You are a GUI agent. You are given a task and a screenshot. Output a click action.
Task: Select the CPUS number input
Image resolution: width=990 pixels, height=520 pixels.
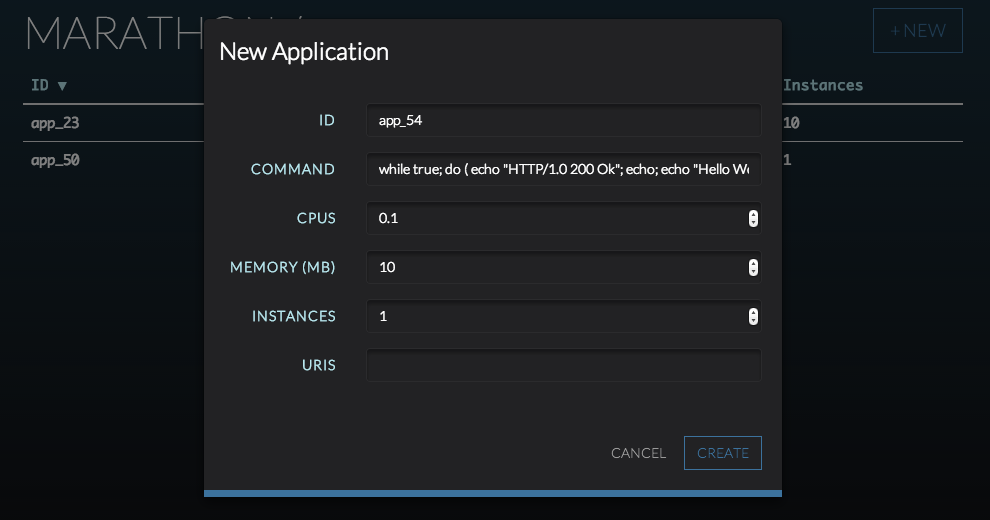(555, 218)
